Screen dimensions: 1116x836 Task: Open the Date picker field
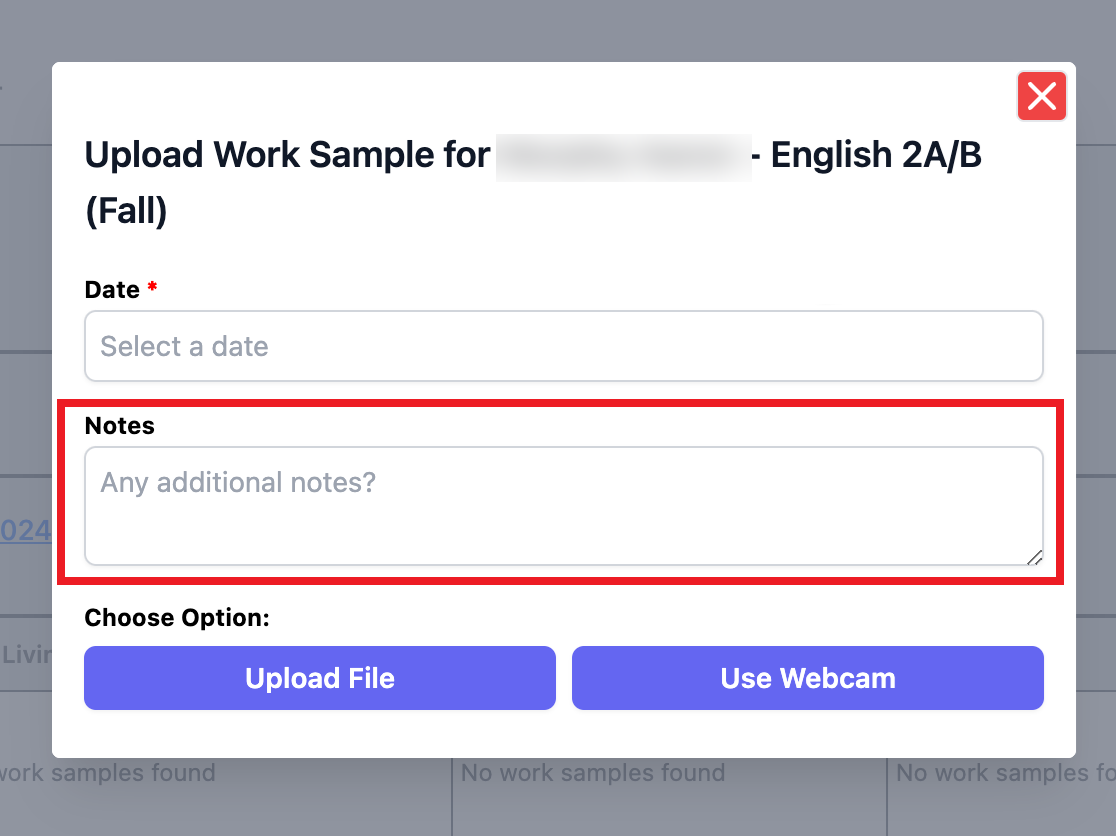pyautogui.click(x=563, y=346)
